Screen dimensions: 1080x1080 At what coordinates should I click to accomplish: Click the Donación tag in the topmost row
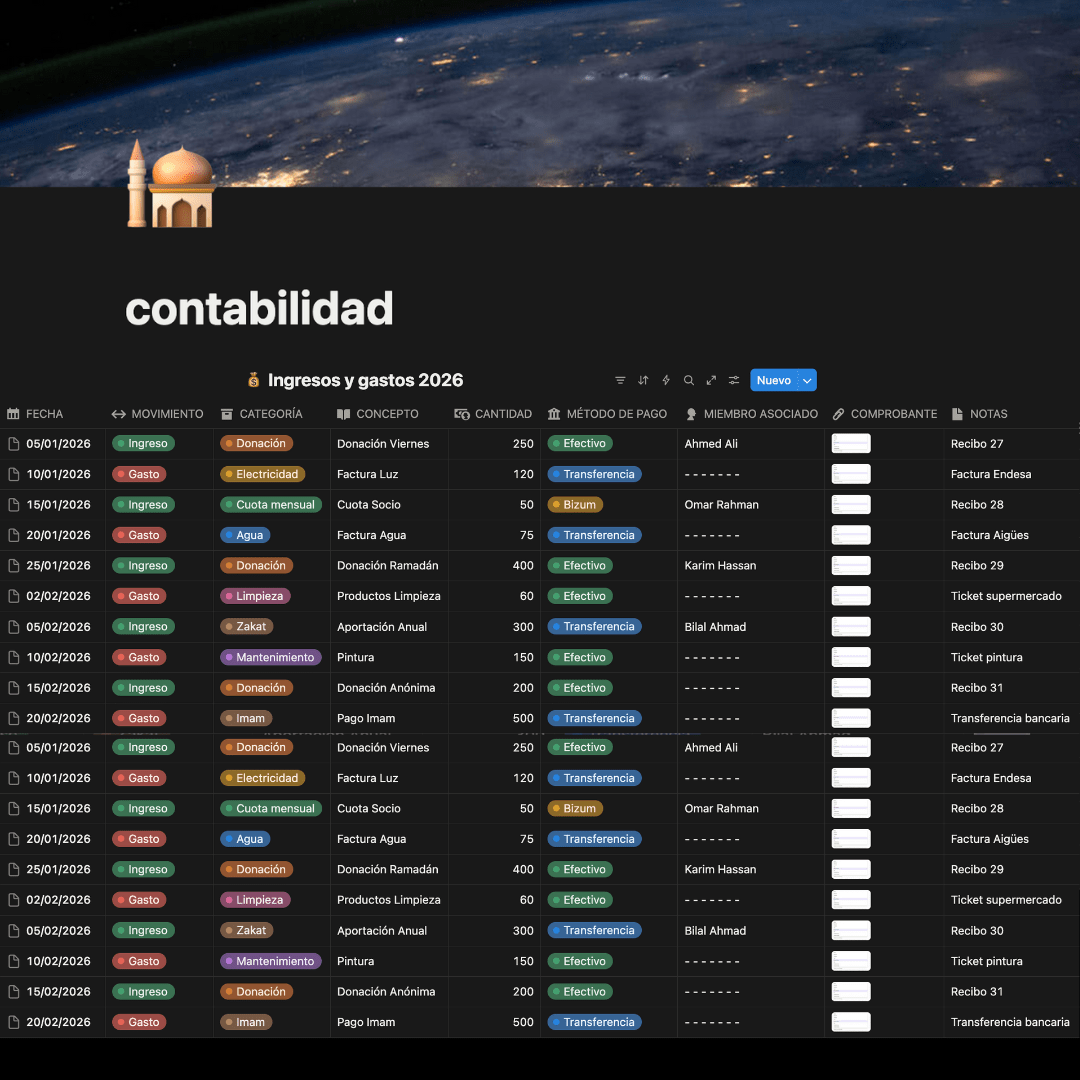click(x=256, y=444)
